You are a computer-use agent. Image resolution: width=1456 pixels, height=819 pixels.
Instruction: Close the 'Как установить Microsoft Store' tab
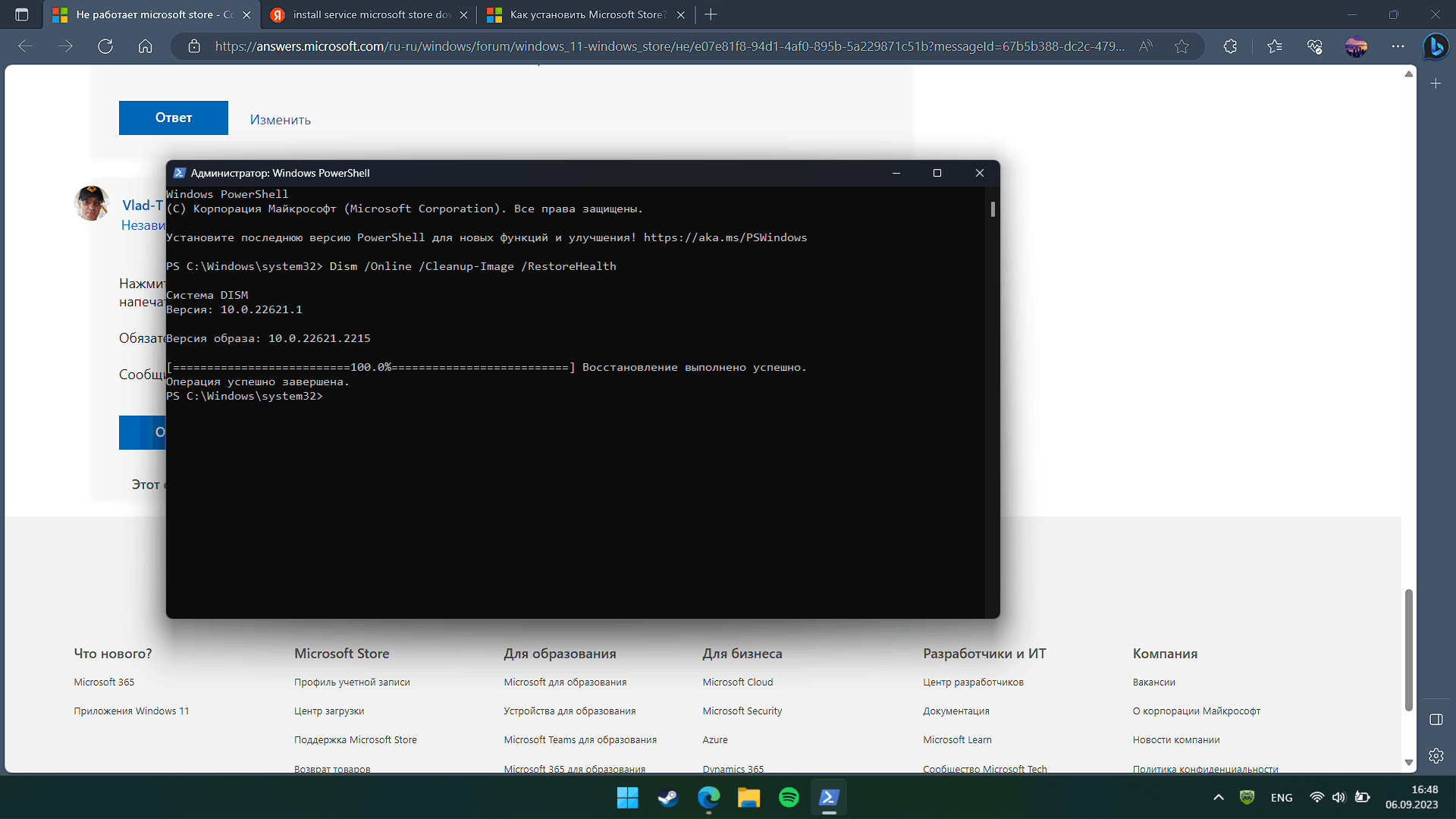[680, 14]
